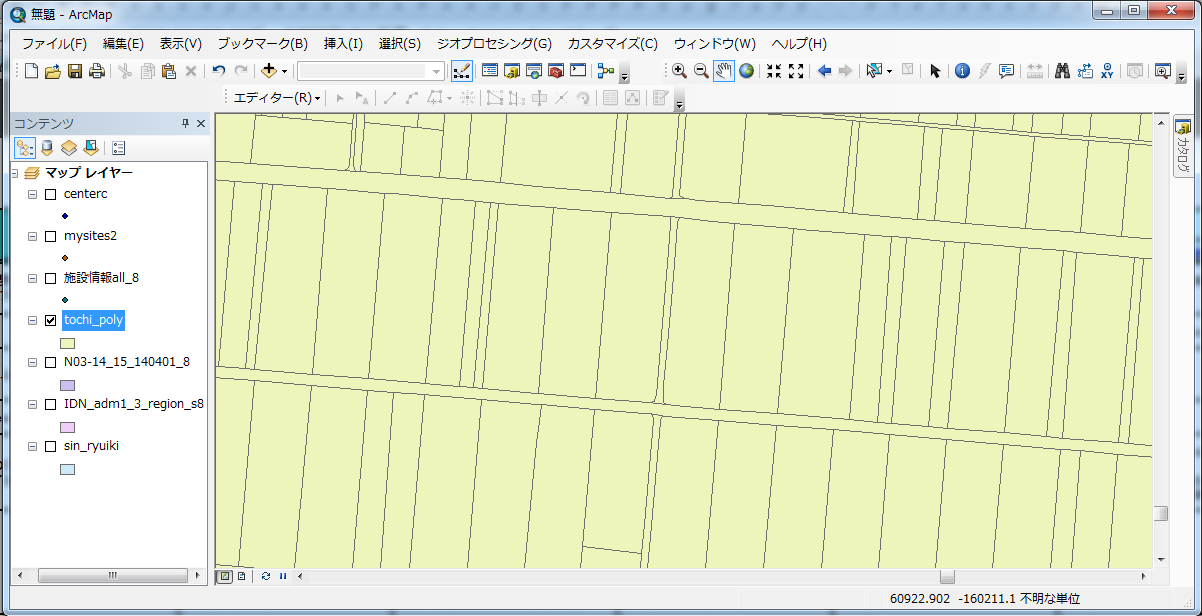The width and height of the screenshot is (1202, 616).
Task: Activate the Identify tool
Action: point(962,71)
